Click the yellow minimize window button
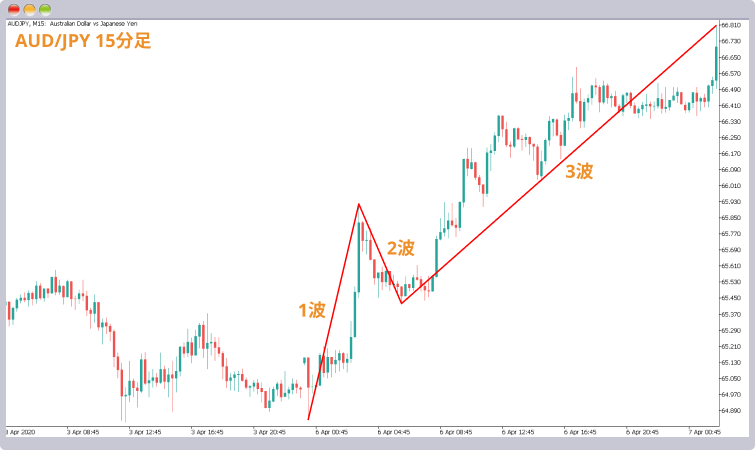 click(x=29, y=9)
